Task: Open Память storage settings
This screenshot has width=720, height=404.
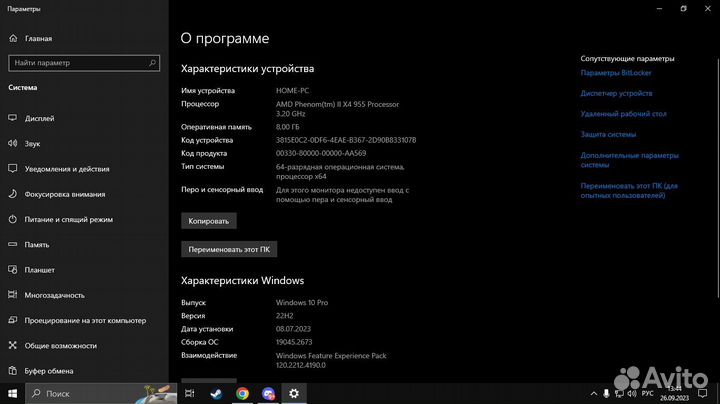Action: (37, 245)
